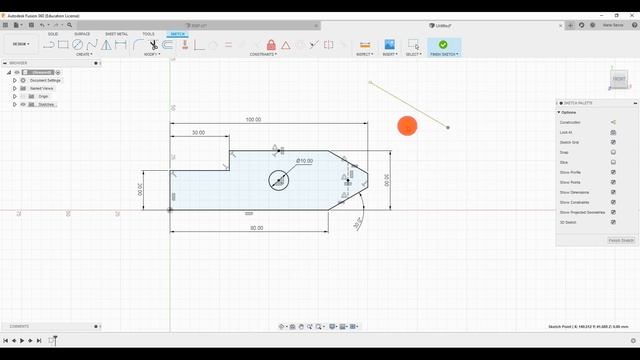Viewport: 640px width, 360px height.
Task: Click the Finish Sketch button in palette
Action: [x=621, y=240]
